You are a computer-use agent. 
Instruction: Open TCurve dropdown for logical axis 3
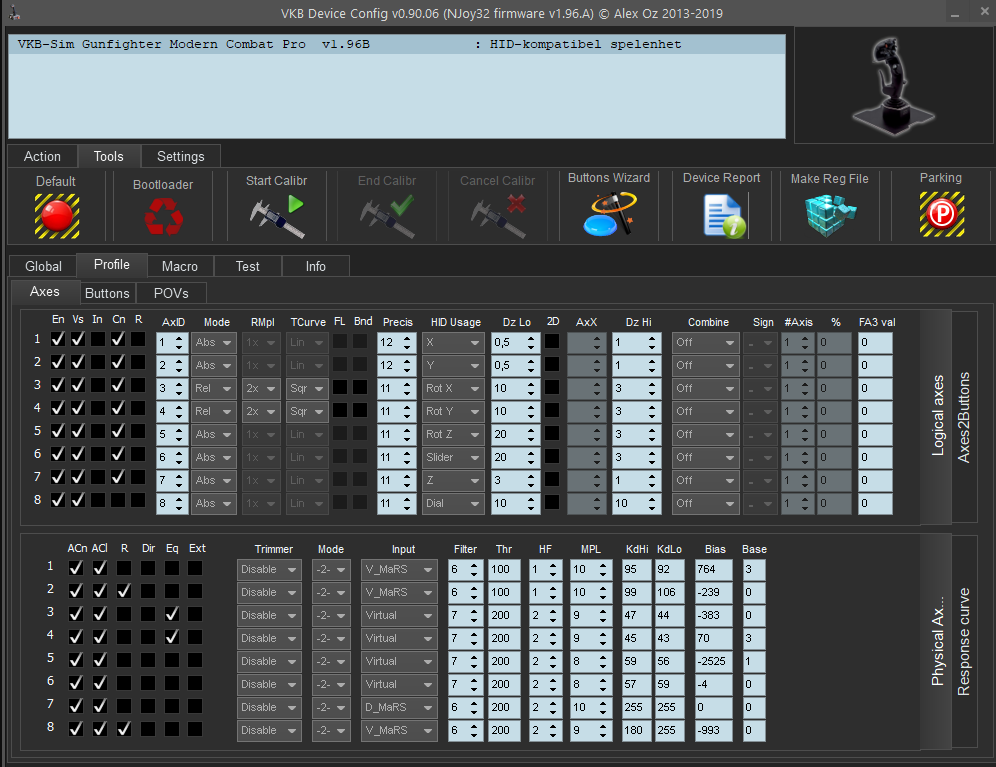(307, 388)
